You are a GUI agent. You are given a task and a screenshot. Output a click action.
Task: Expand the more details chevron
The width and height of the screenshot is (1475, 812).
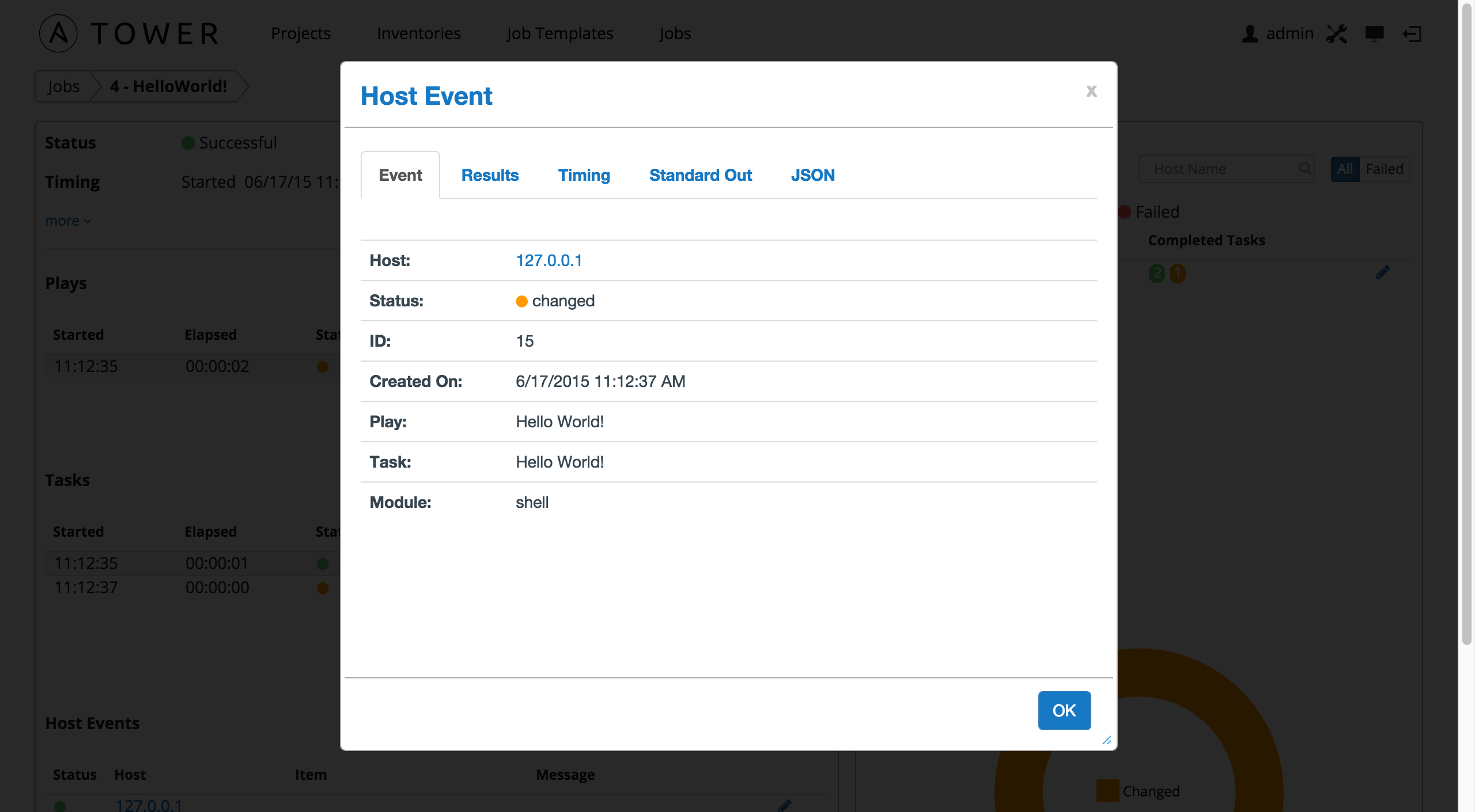[88, 221]
